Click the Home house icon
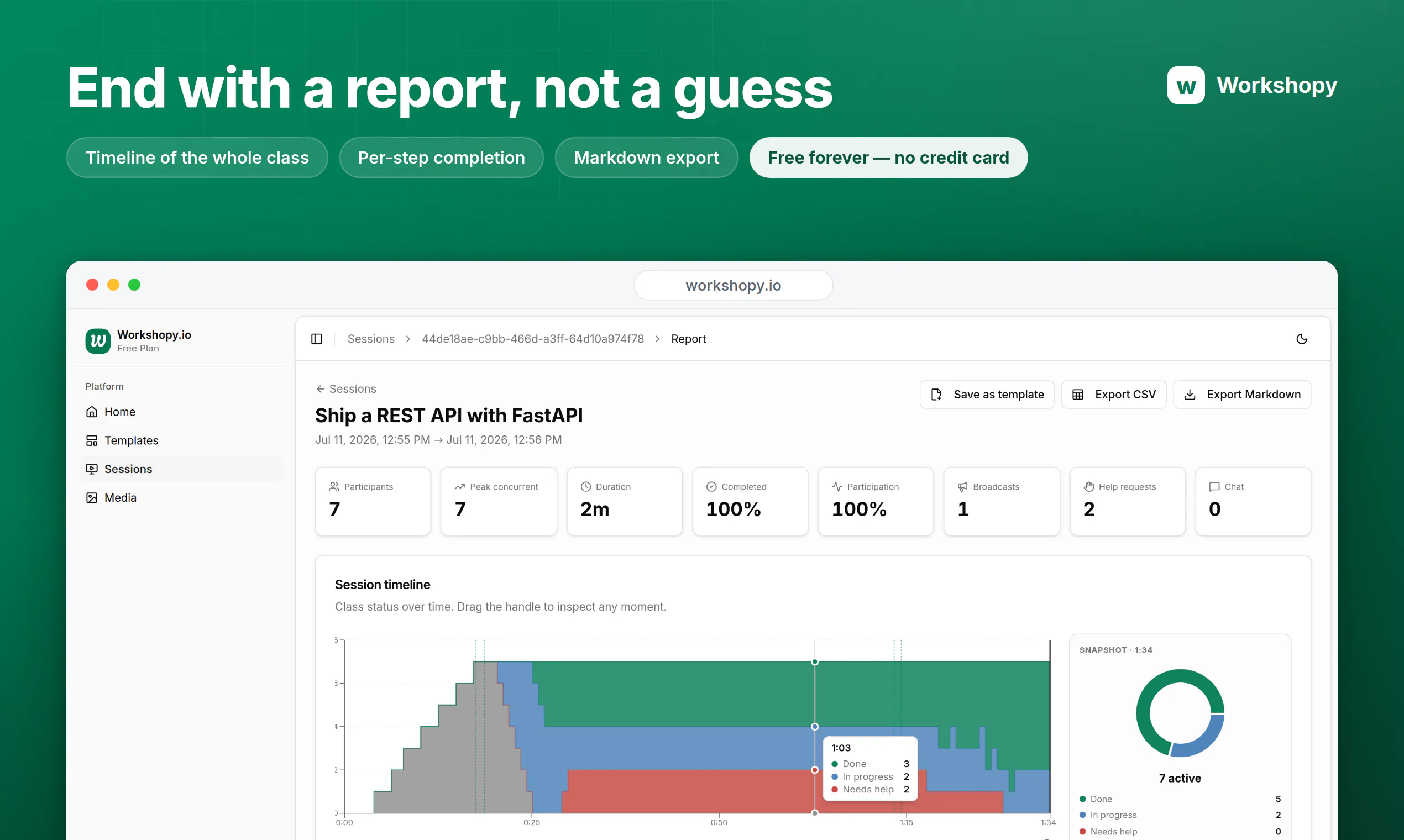Viewport: 1404px width, 840px height. tap(92, 412)
